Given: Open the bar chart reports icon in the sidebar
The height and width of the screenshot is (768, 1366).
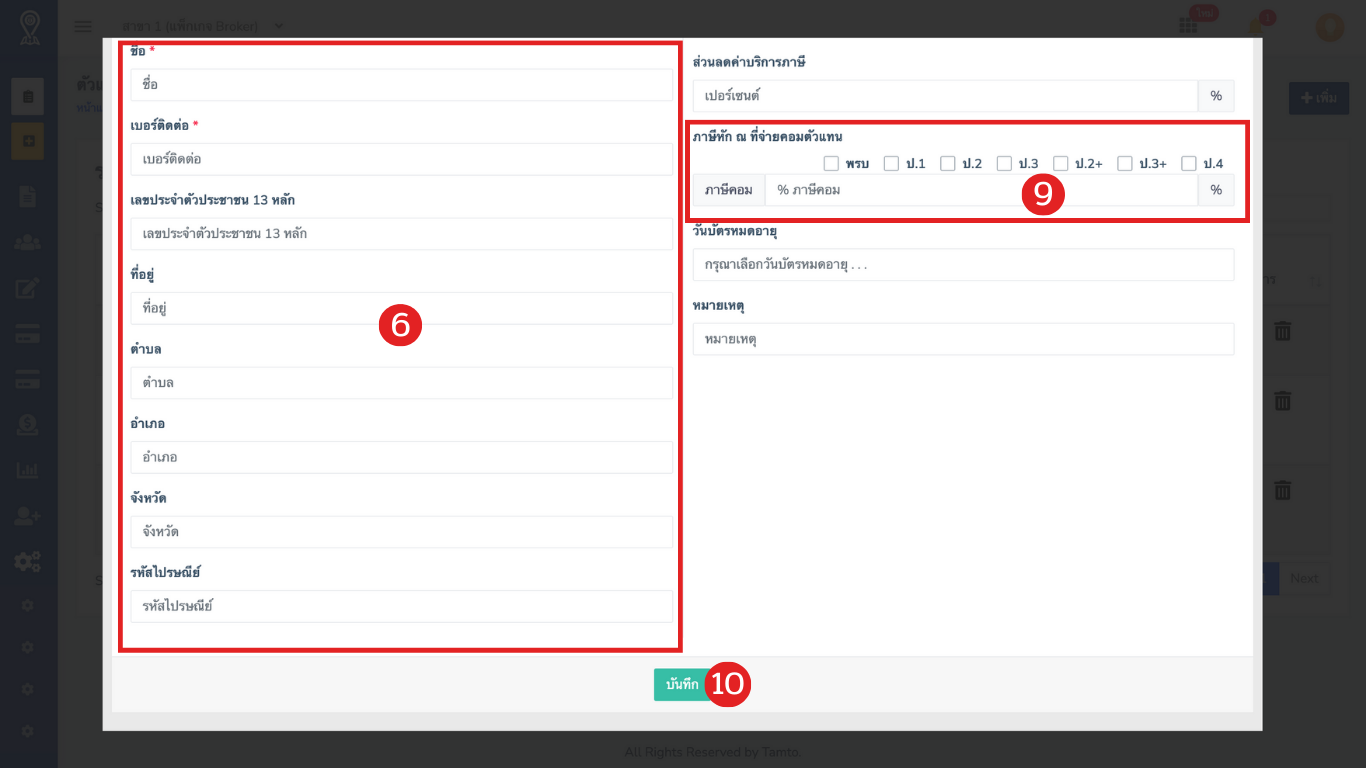Looking at the screenshot, I should coord(28,470).
